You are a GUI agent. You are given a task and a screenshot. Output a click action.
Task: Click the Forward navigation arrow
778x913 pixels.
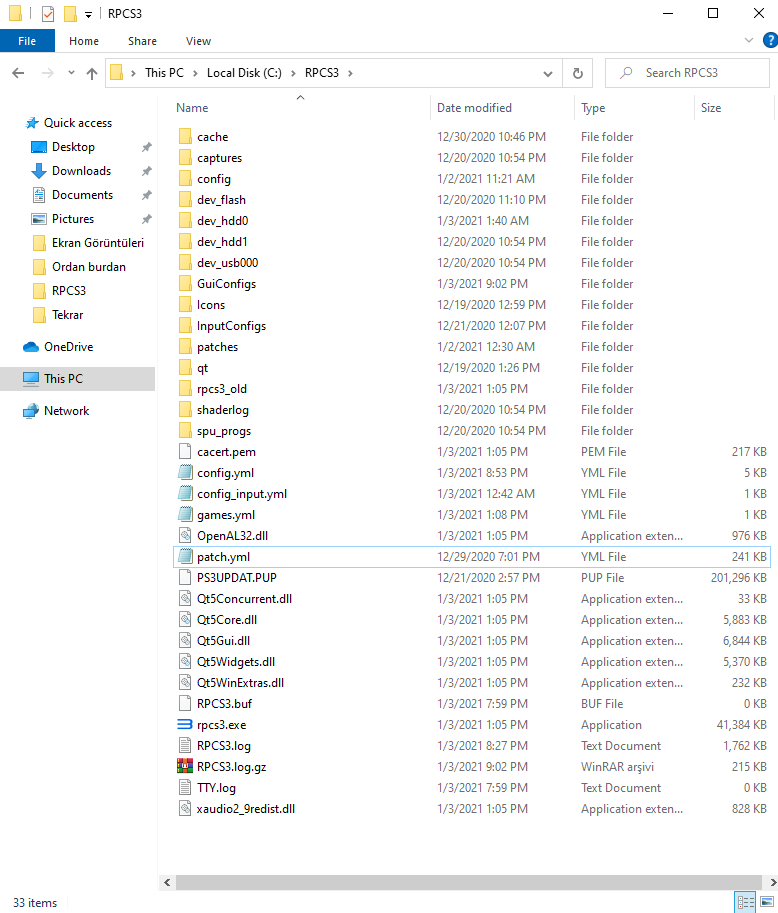coord(48,73)
